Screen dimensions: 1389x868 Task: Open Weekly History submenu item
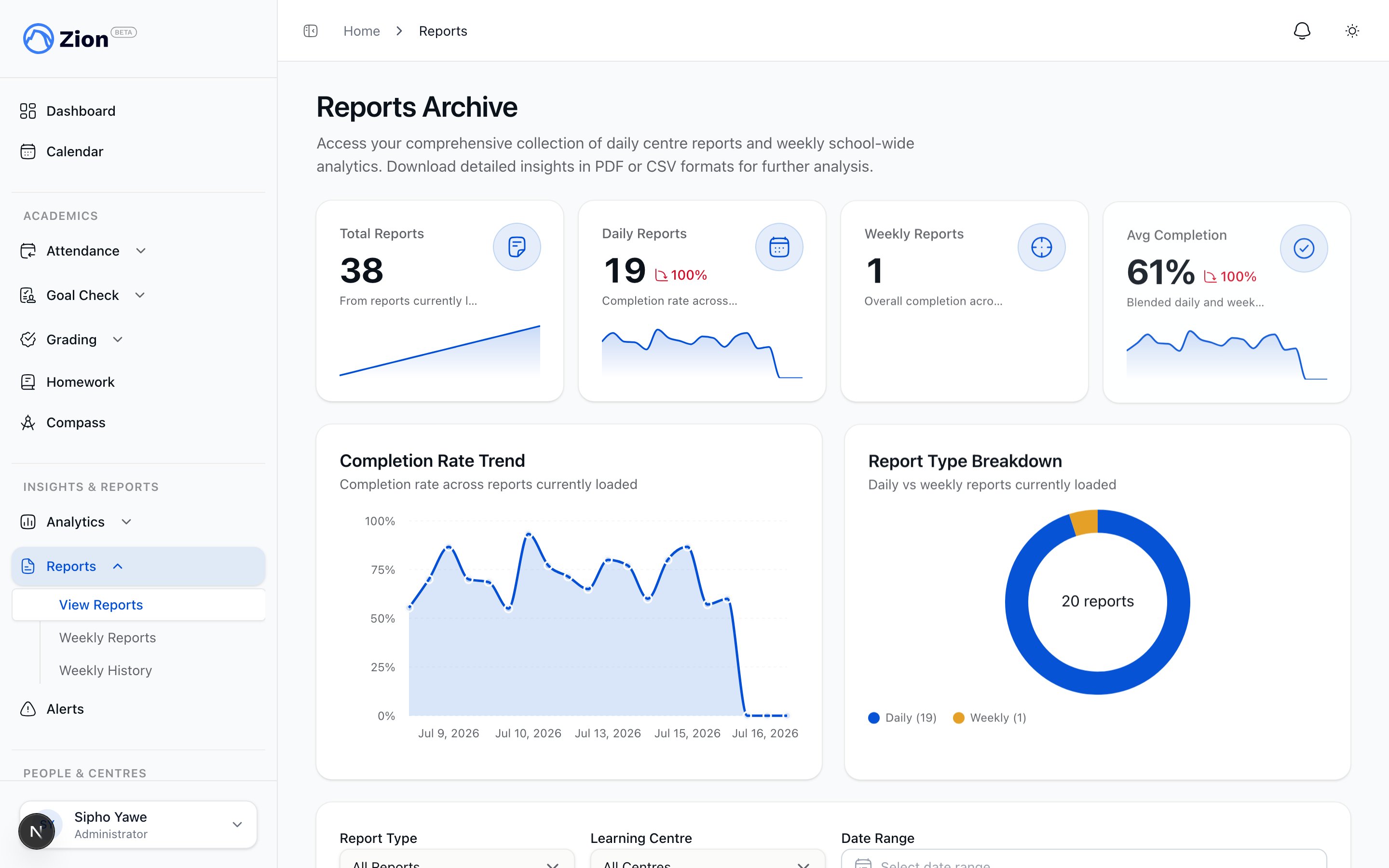pyautogui.click(x=106, y=670)
